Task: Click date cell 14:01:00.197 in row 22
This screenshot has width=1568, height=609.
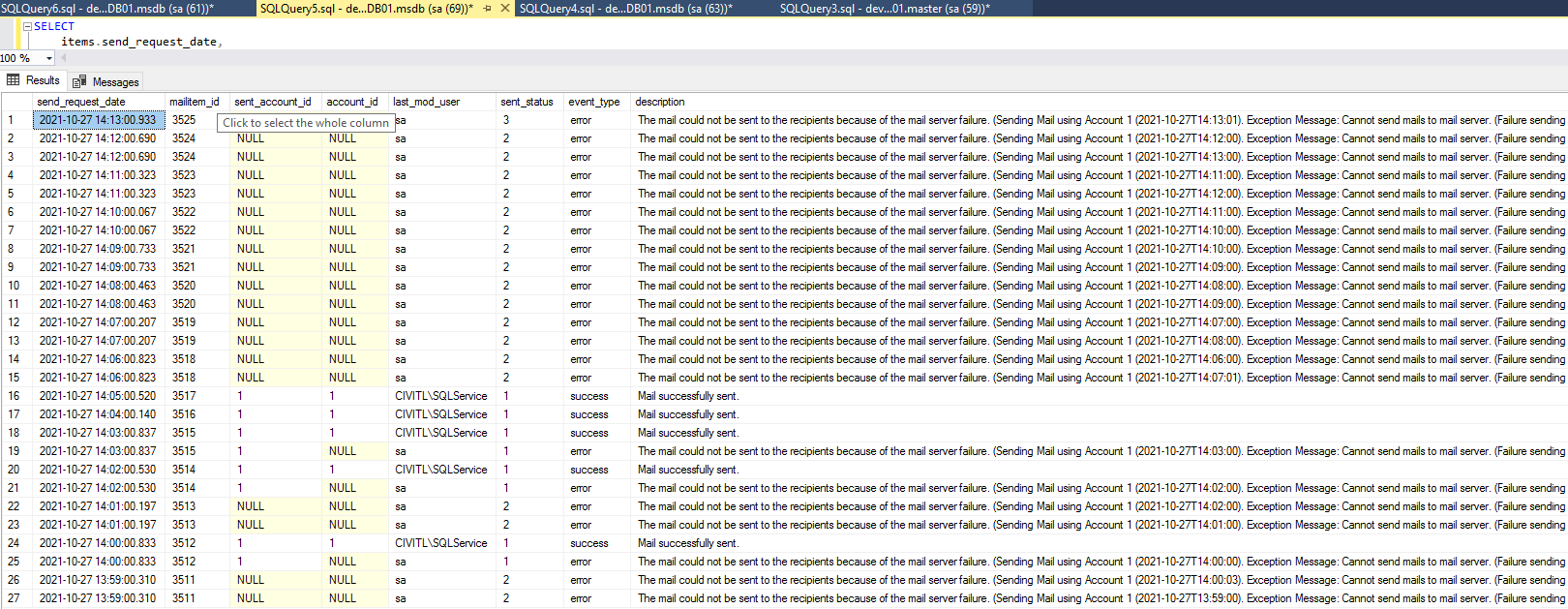Action: pos(99,506)
